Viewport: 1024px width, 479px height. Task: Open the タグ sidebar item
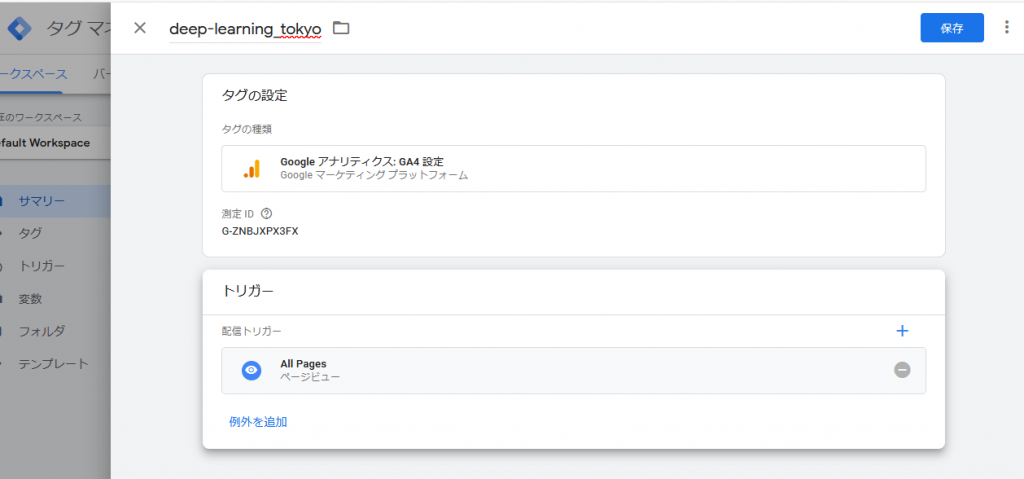click(30, 233)
